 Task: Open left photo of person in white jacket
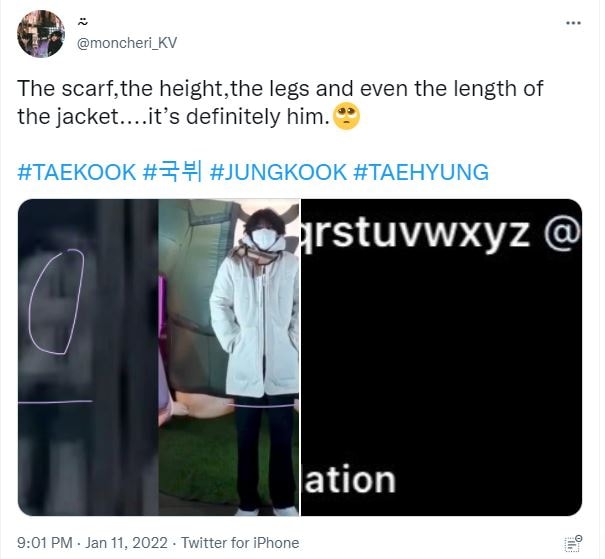[x=159, y=357]
